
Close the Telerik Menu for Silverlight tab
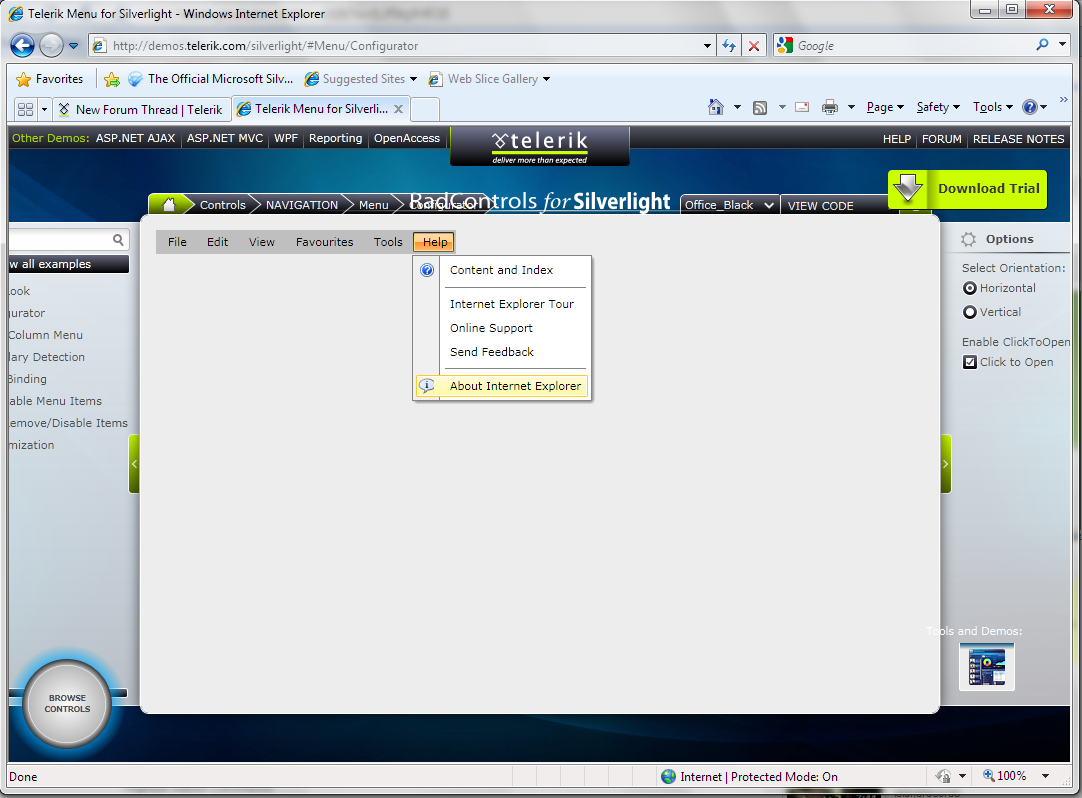[x=398, y=109]
